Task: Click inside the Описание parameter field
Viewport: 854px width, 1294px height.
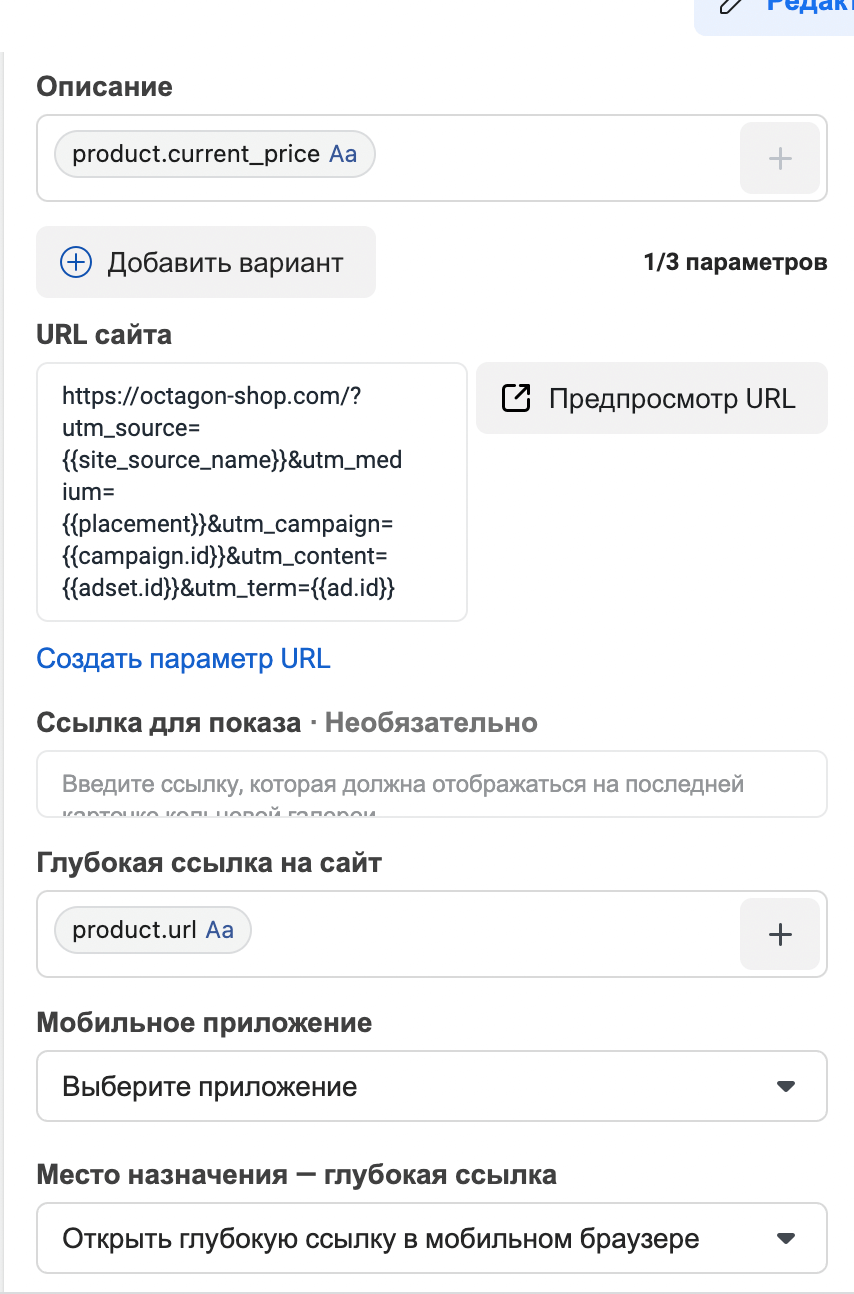Action: tap(550, 157)
